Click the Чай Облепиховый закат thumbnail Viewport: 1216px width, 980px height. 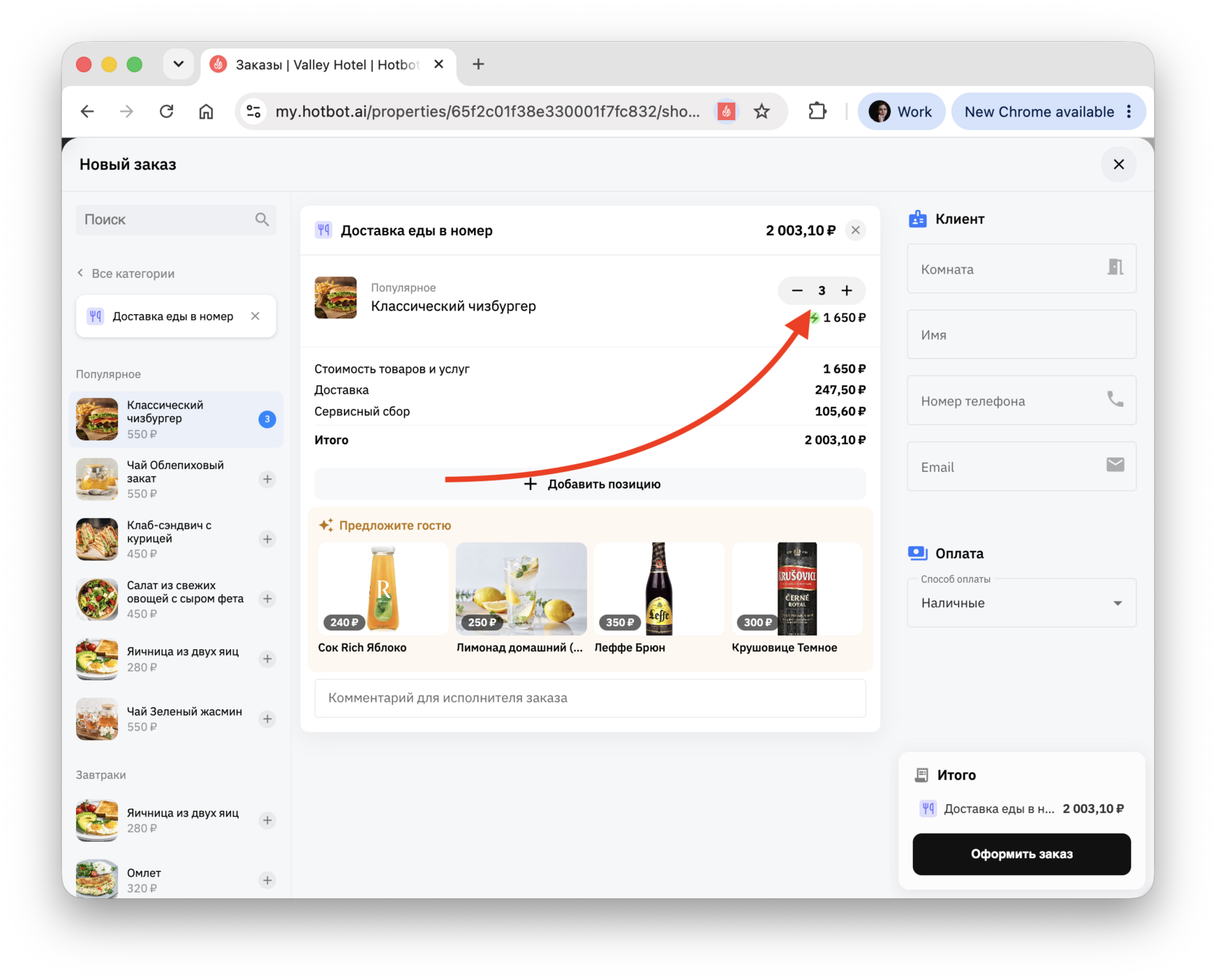pyautogui.click(x=97, y=479)
